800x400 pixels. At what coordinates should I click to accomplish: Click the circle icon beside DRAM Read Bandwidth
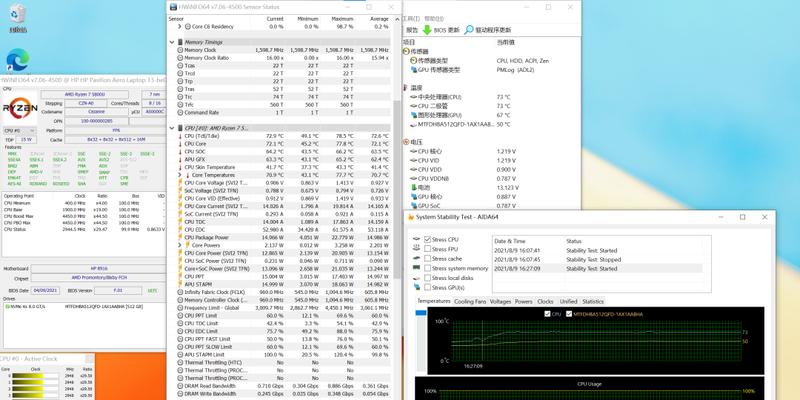[180, 386]
